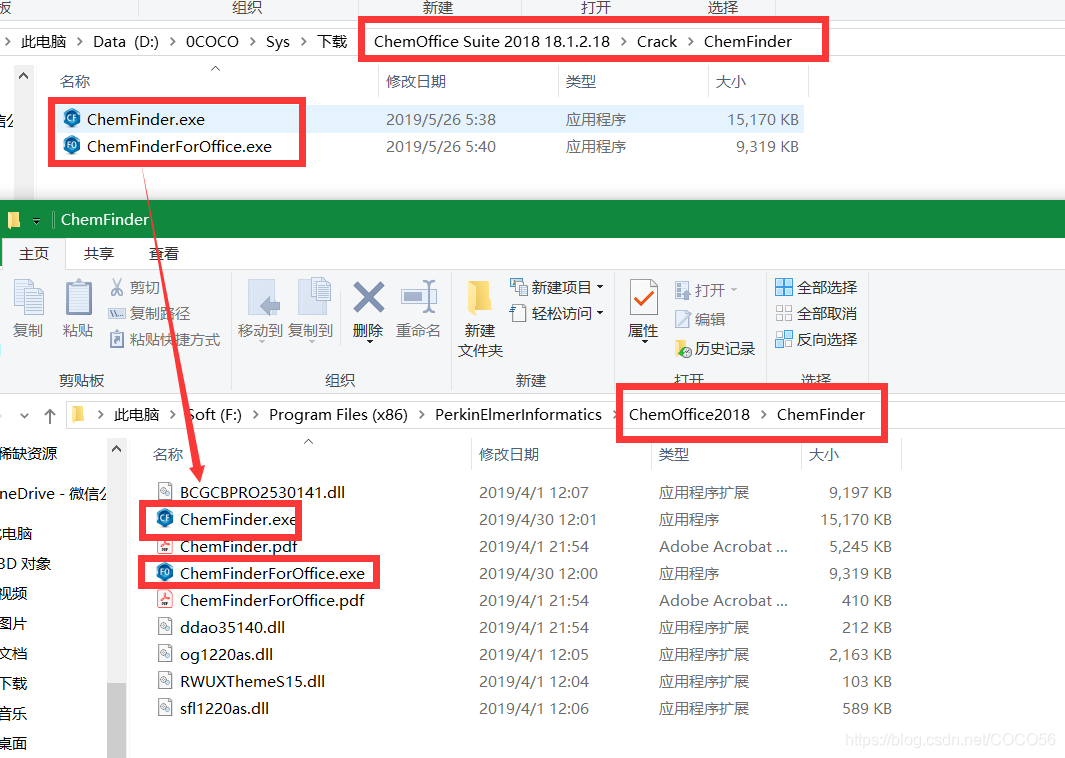This screenshot has width=1065, height=758.
Task: Open 3D 对象 in navigation pane
Action: (x=25, y=564)
